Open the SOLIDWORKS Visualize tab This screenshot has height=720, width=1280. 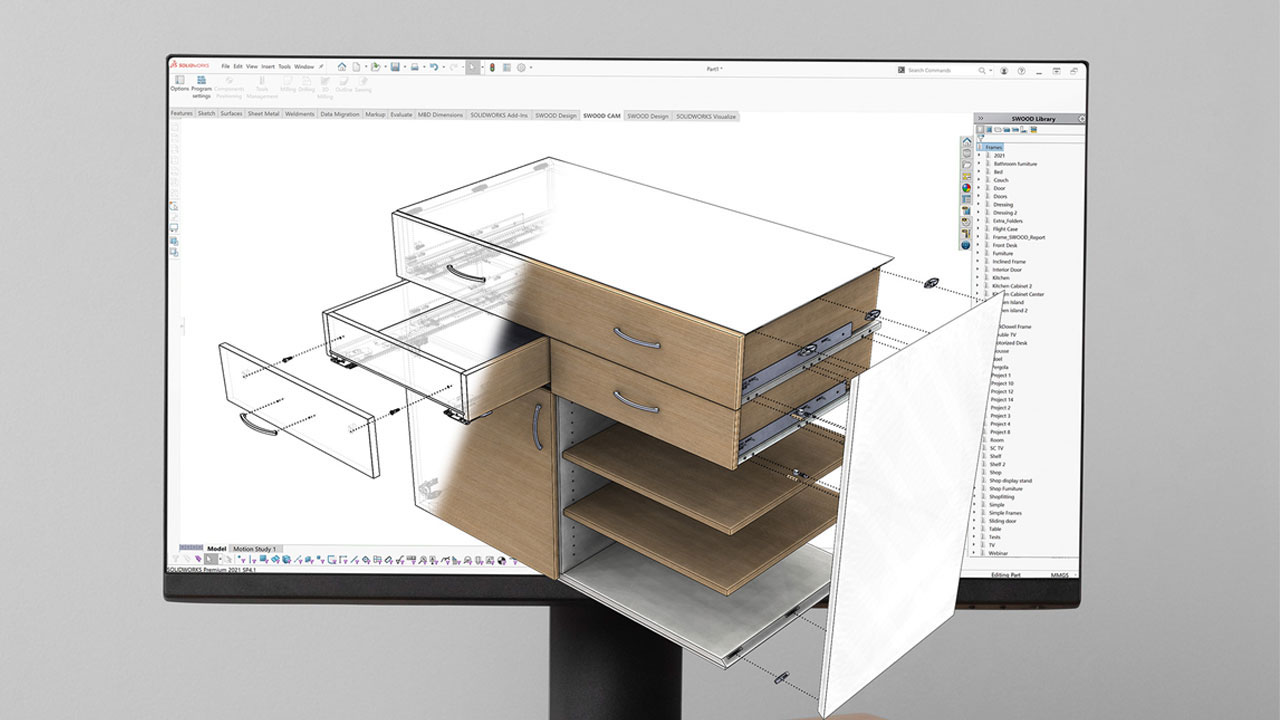pos(706,116)
